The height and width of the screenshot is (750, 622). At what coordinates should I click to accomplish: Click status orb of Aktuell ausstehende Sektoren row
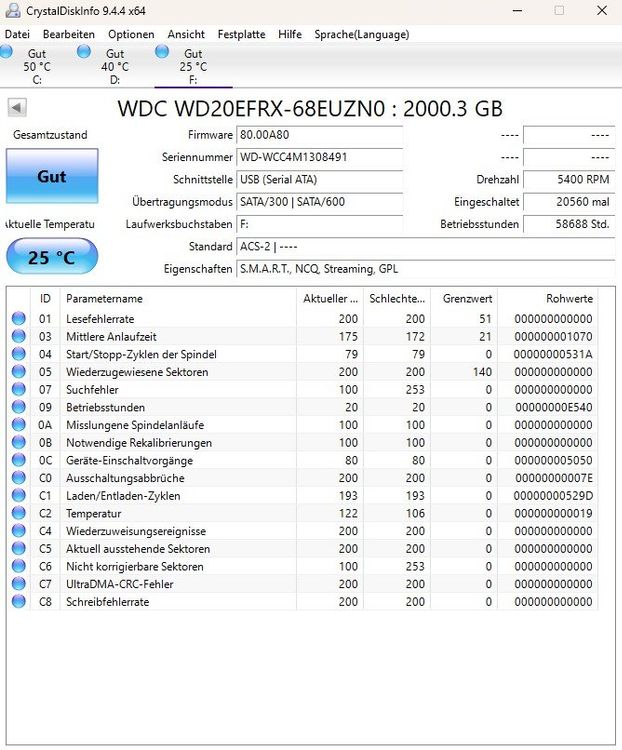(19, 549)
